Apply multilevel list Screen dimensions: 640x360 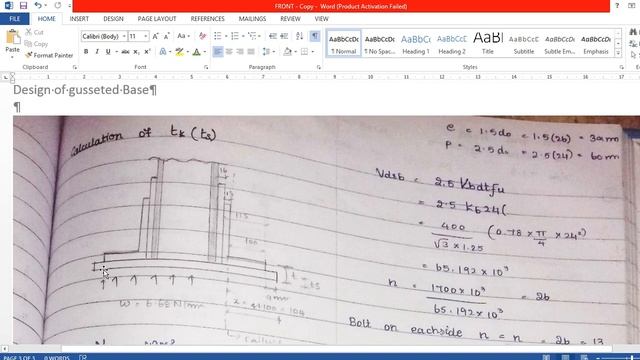pyautogui.click(x=252, y=36)
